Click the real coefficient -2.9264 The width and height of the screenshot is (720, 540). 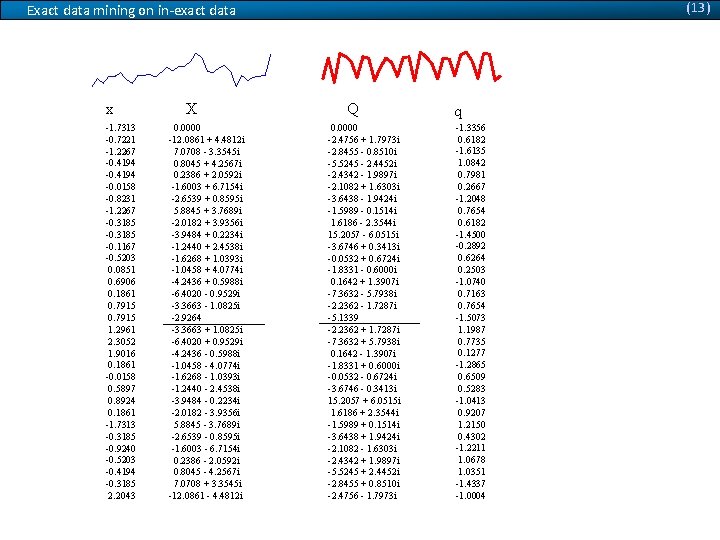[x=186, y=318]
